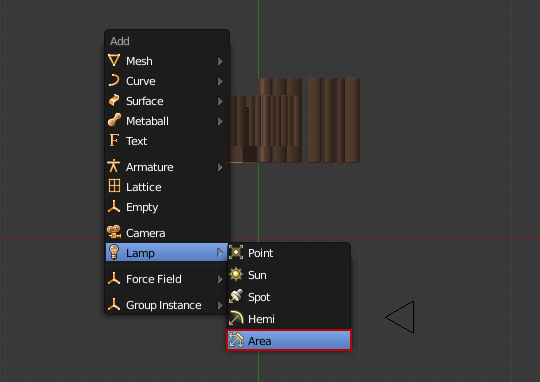Click the Sun lamp icon

click(x=236, y=275)
